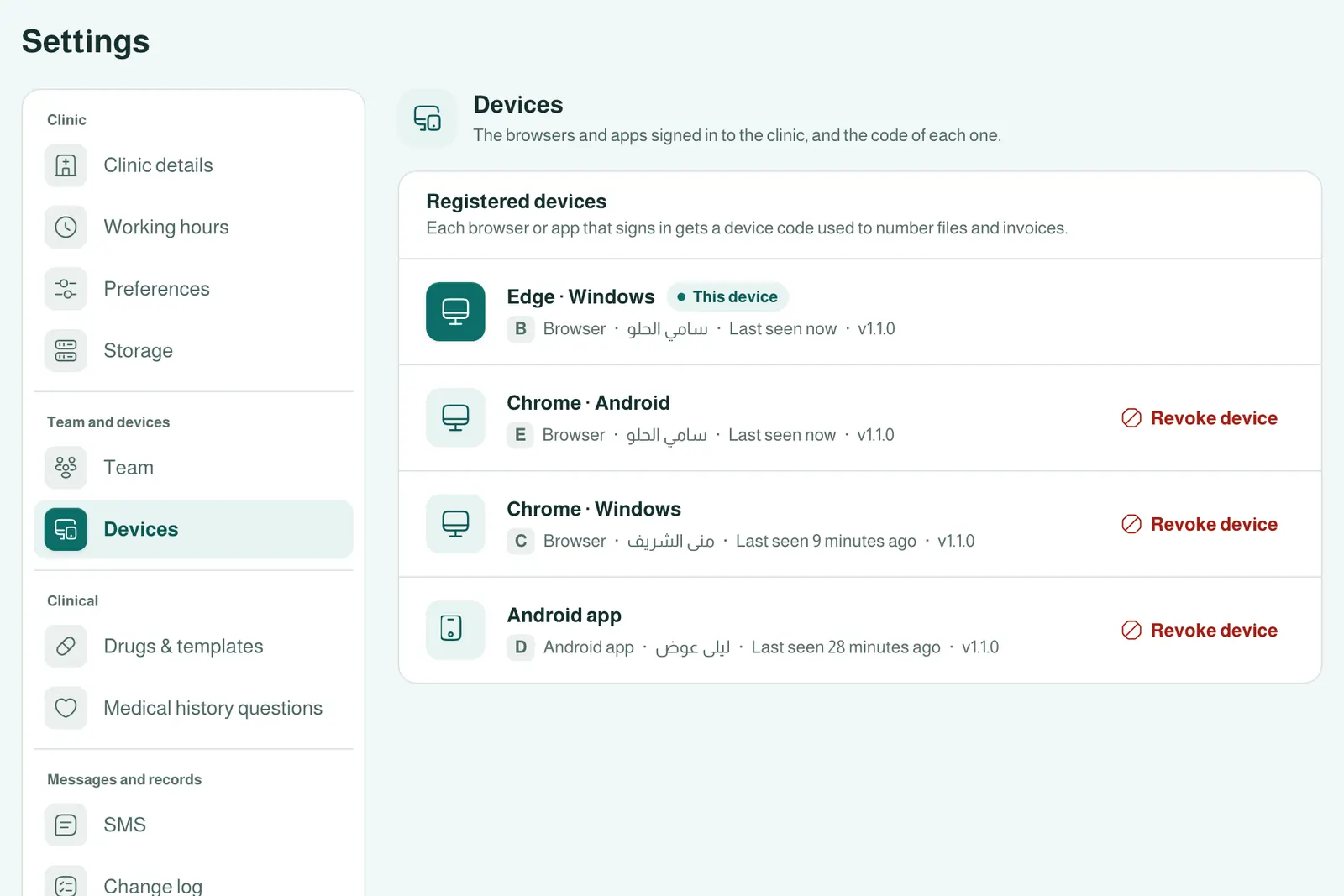Revoke device for Chrome · Windows
Screen dimensions: 1344x896
tap(1200, 524)
